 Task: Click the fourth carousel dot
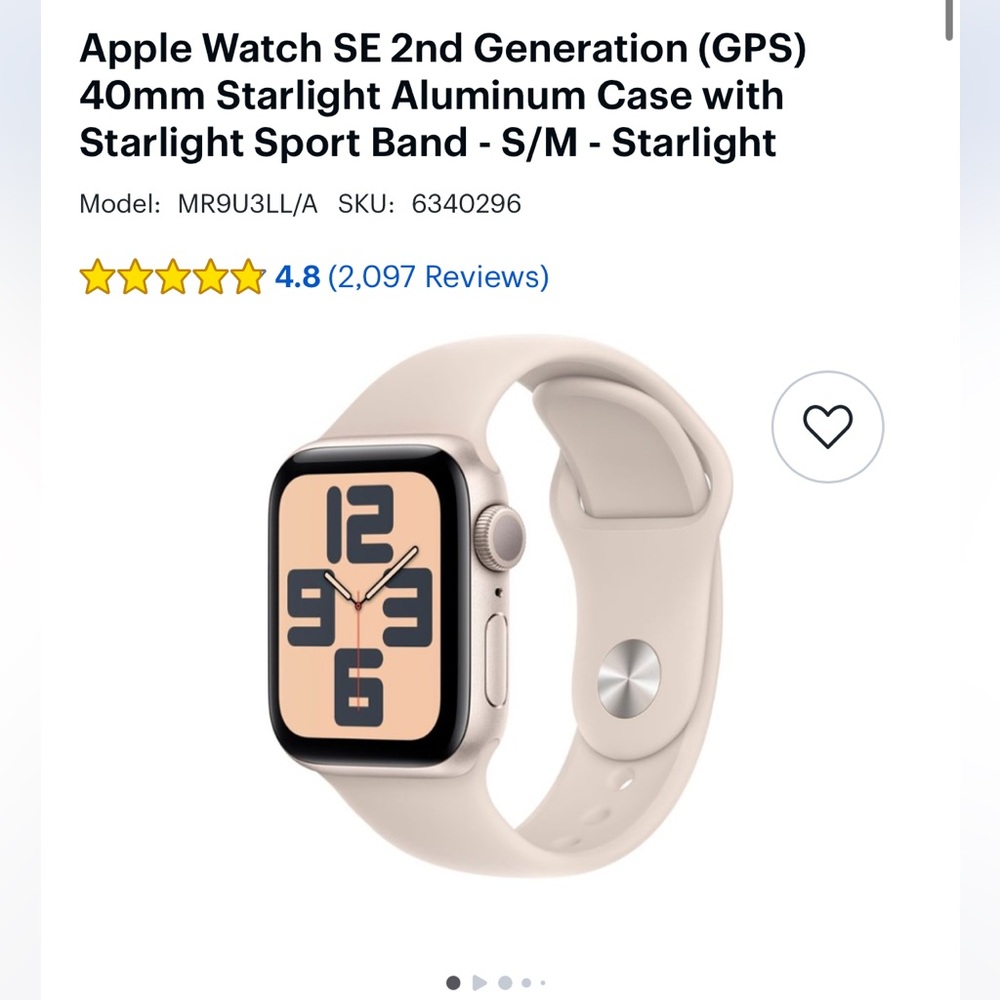tap(526, 982)
